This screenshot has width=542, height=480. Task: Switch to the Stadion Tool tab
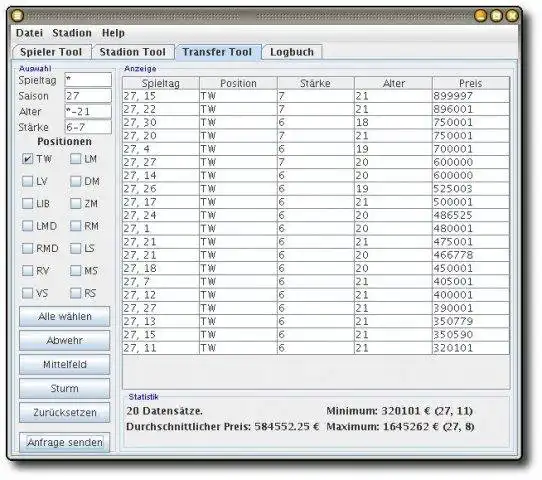pos(132,52)
